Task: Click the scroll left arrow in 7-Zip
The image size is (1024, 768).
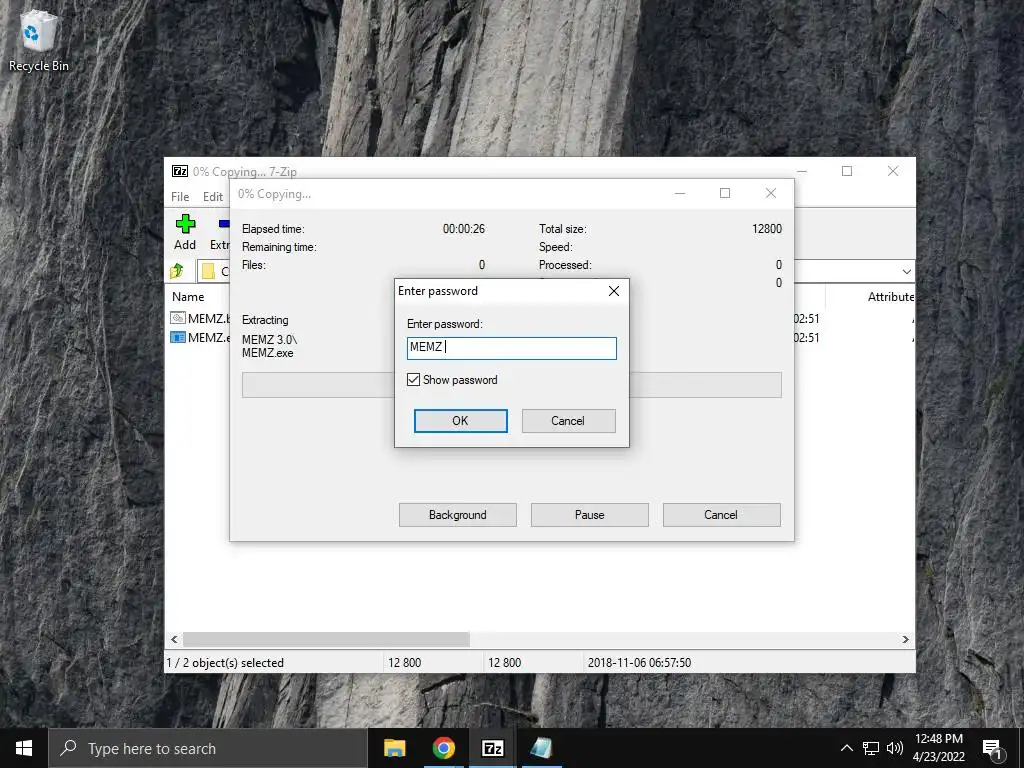Action: coord(174,639)
